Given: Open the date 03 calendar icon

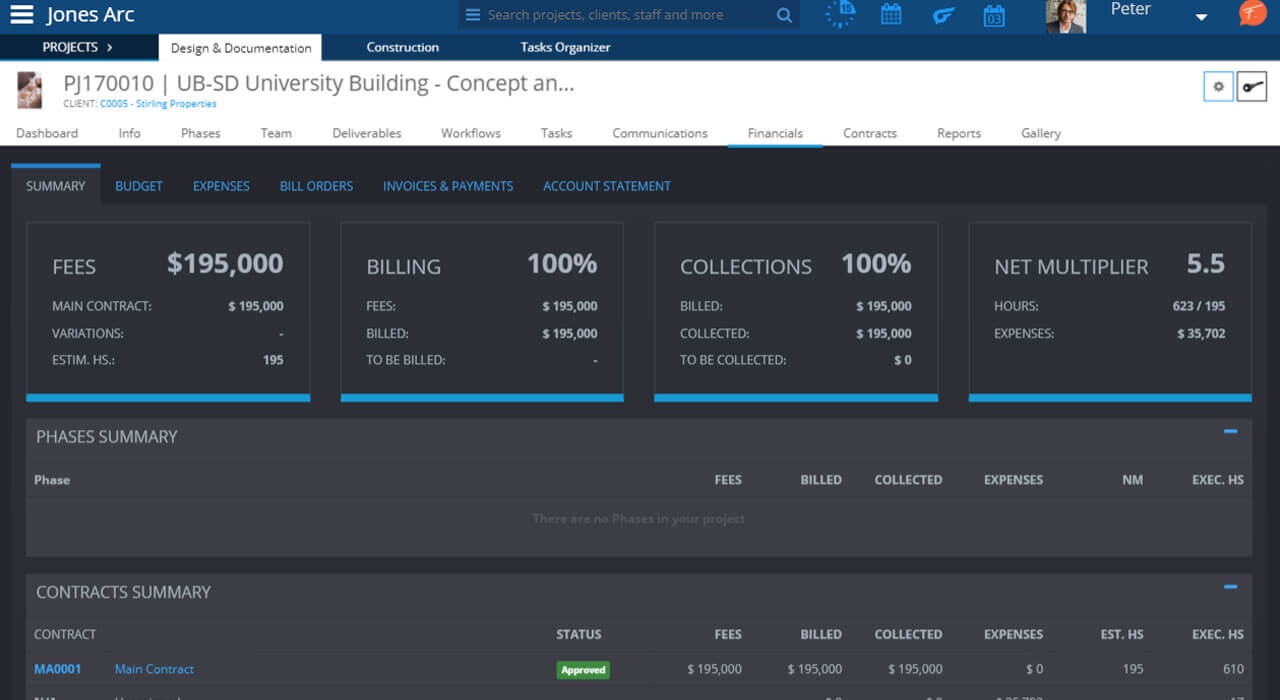Looking at the screenshot, I should coord(993,16).
